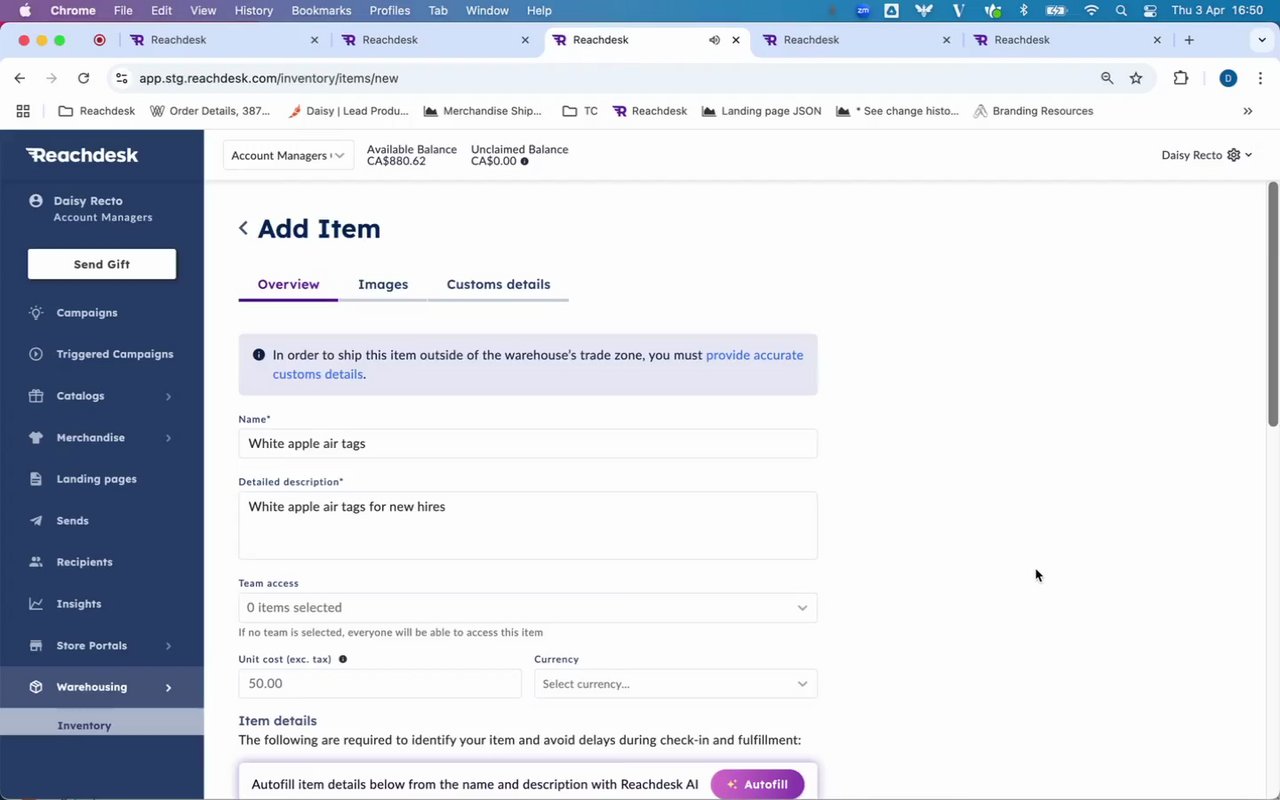Click the Catalogs gift box icon
The width and height of the screenshot is (1280, 800).
(x=36, y=396)
